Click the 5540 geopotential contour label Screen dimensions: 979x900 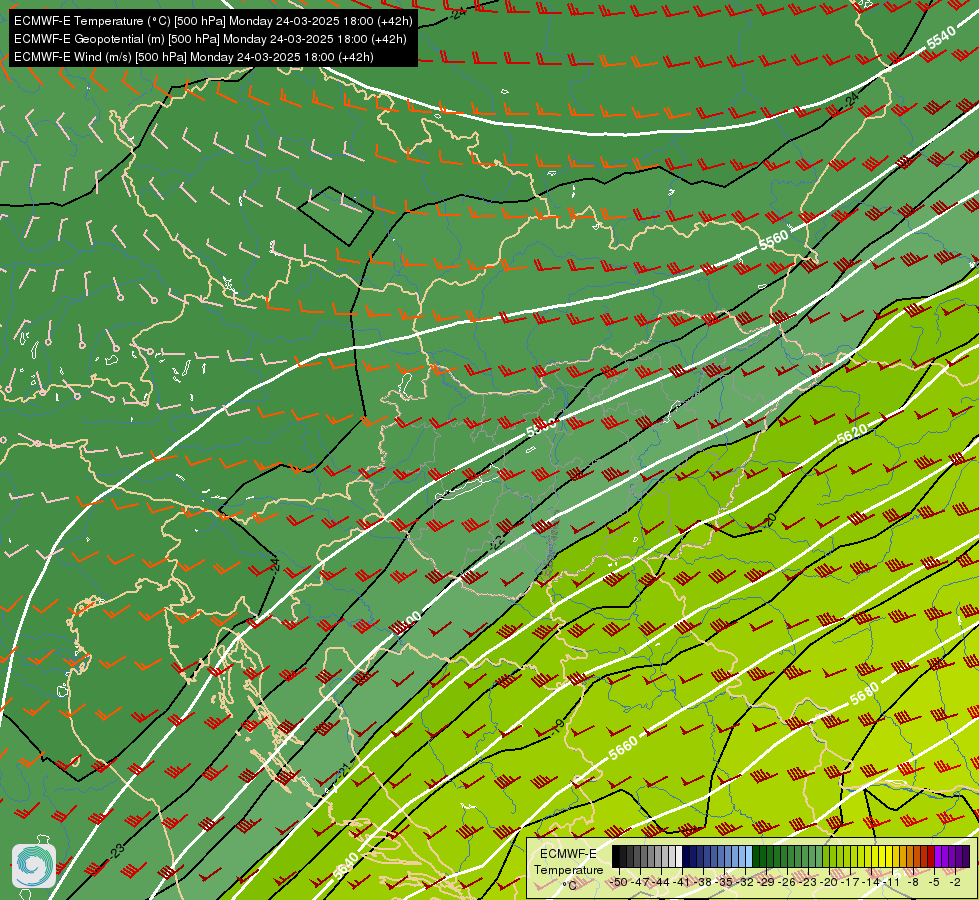coord(941,37)
